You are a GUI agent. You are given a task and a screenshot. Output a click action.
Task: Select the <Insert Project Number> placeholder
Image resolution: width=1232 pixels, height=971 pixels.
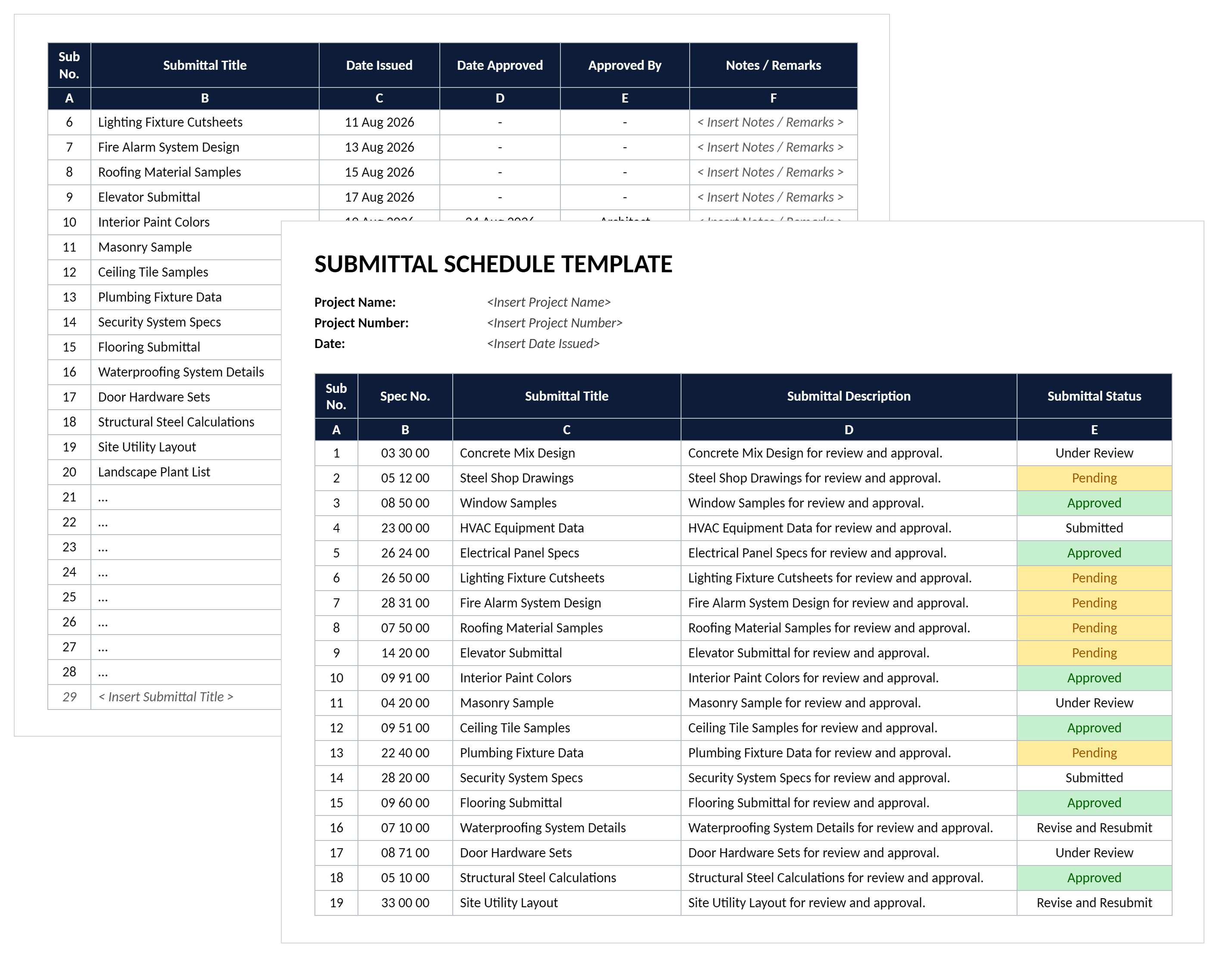click(x=554, y=323)
